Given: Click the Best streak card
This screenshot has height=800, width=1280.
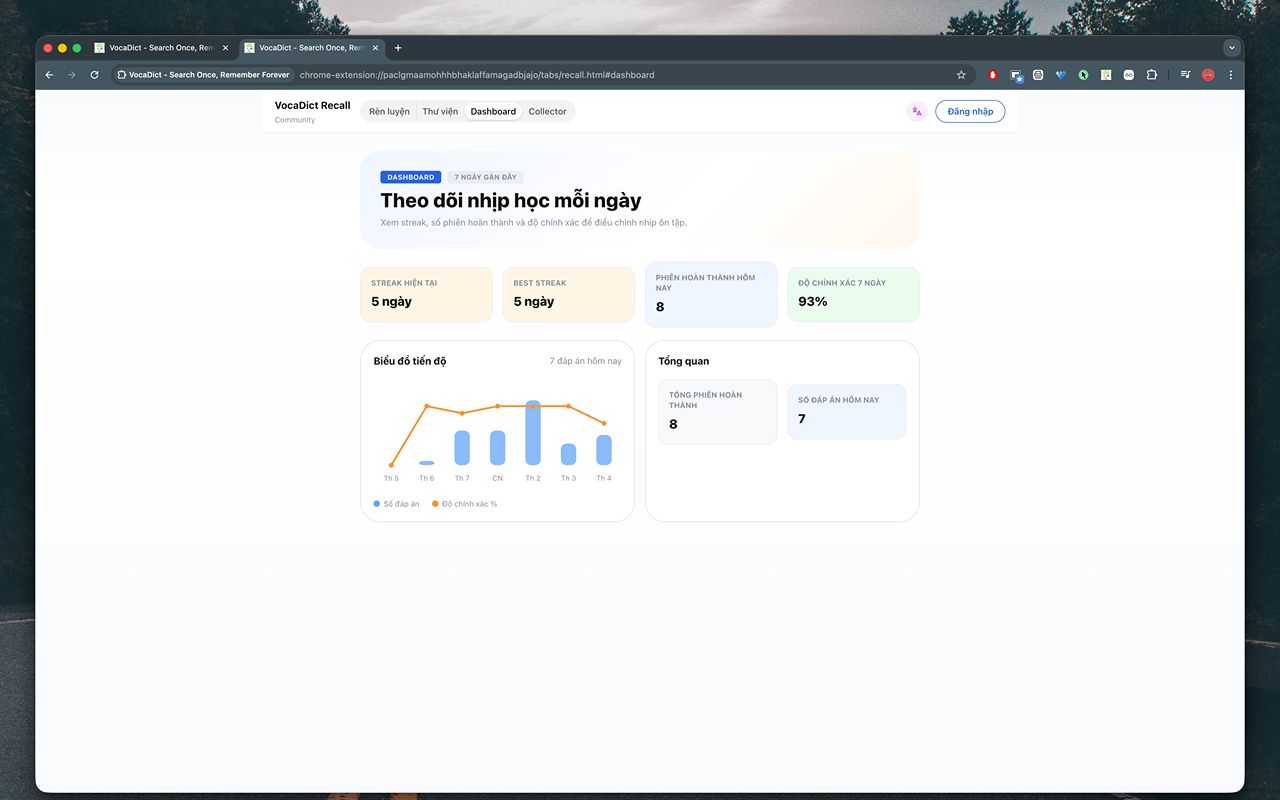Looking at the screenshot, I should click(569, 294).
